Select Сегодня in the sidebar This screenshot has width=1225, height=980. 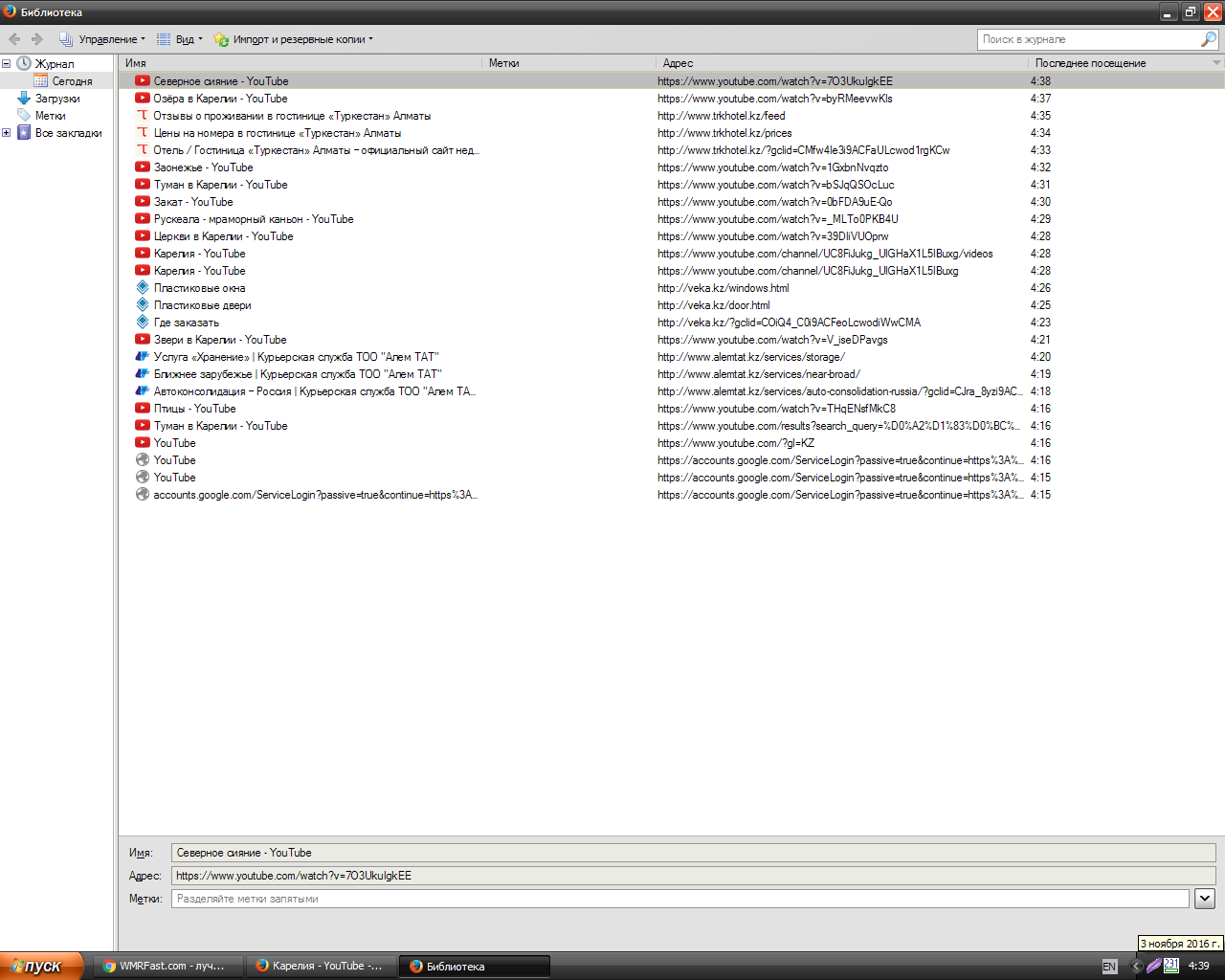point(72,81)
